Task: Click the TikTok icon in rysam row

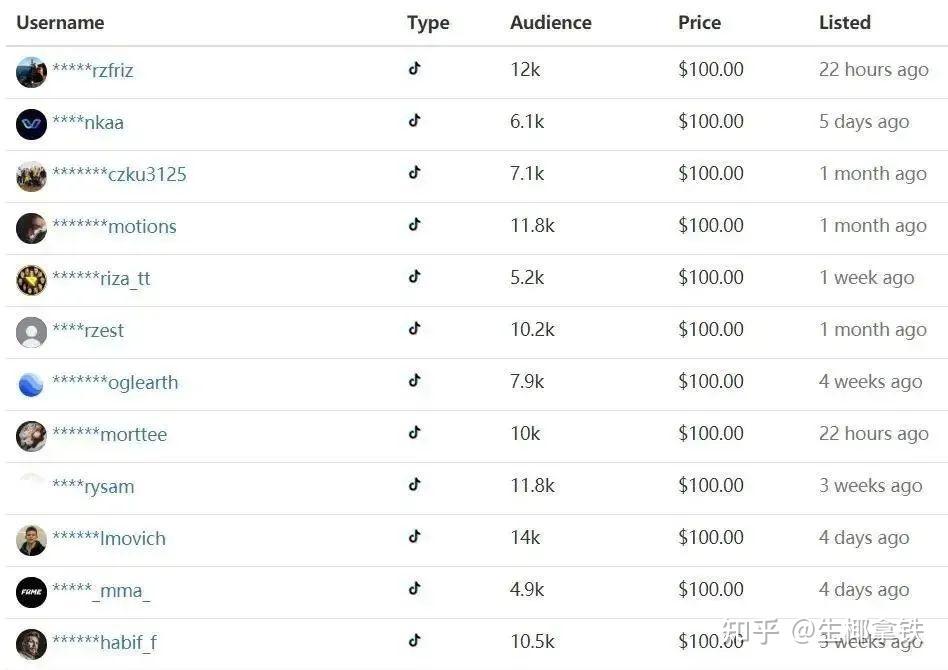Action: [x=414, y=484]
